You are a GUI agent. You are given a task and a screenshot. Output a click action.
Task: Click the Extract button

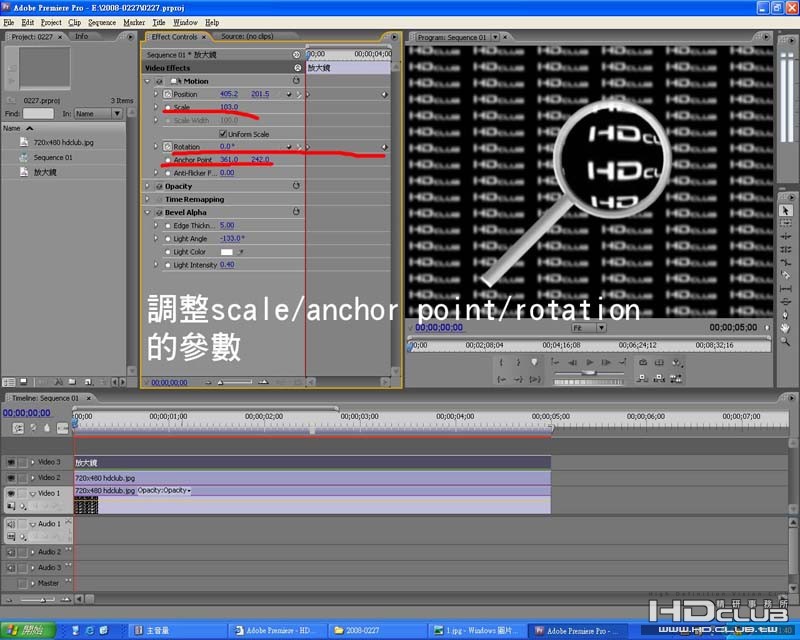659,378
